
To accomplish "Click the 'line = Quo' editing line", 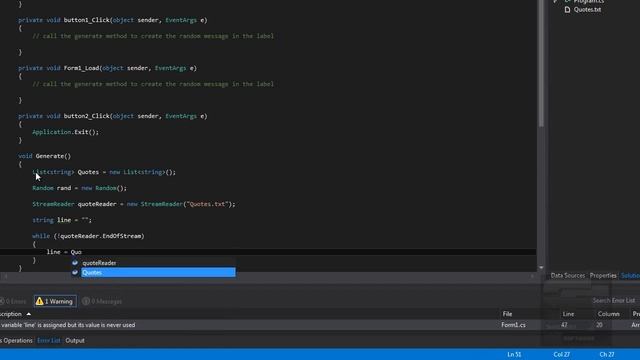I will 64,252.
